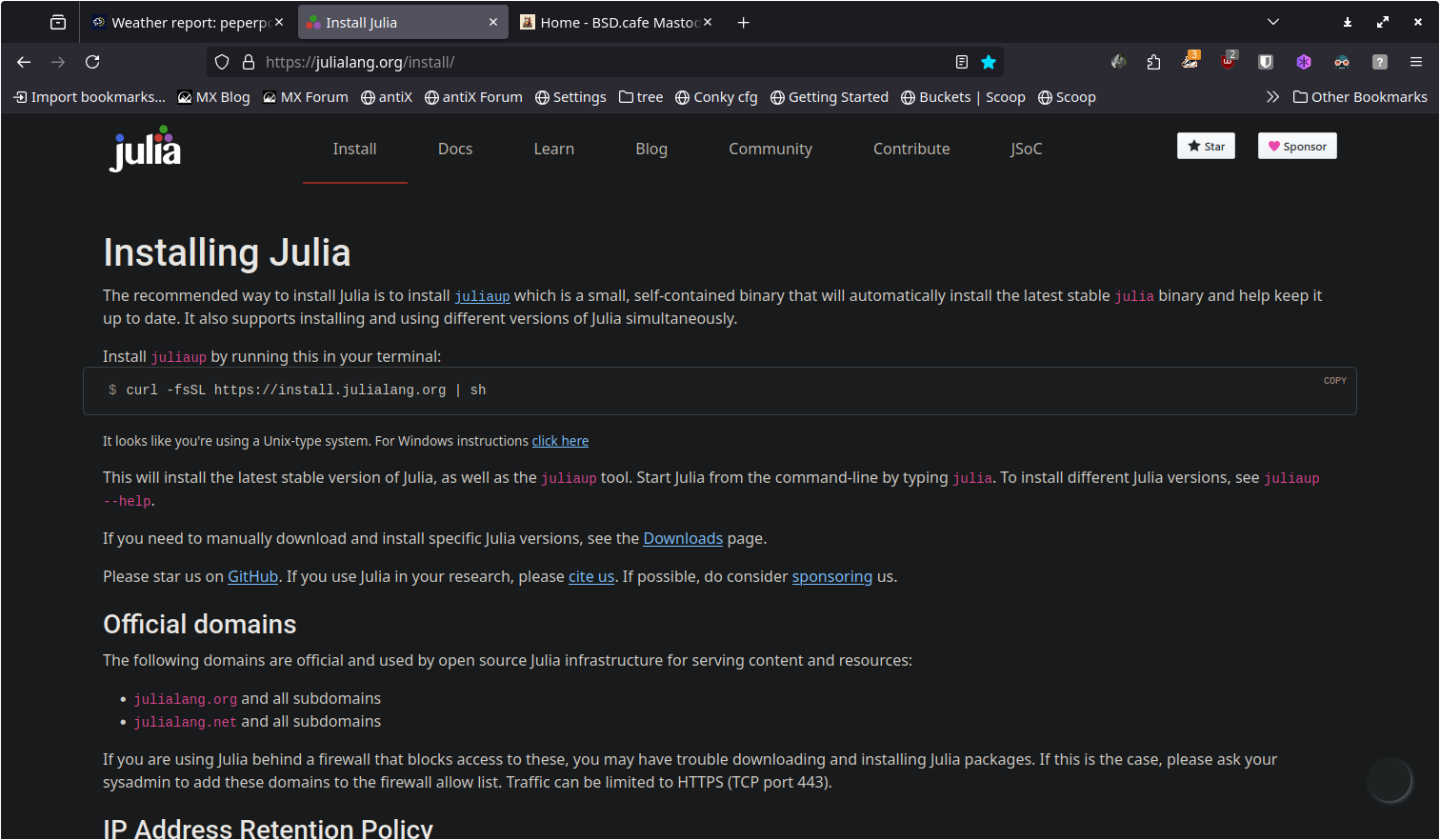Viewport: 1440px width, 840px height.
Task: Click the Downloads page link
Action: point(683,538)
